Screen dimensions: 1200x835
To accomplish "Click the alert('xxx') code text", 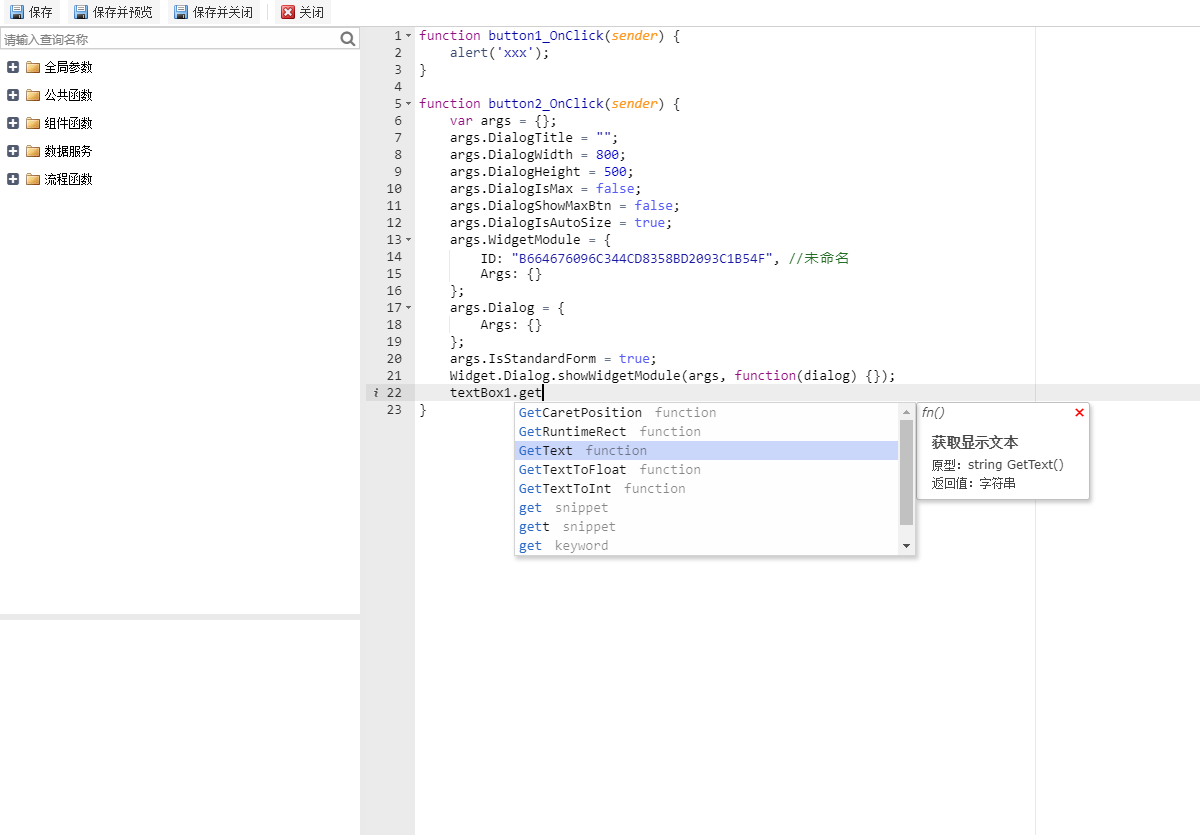I will pos(500,52).
